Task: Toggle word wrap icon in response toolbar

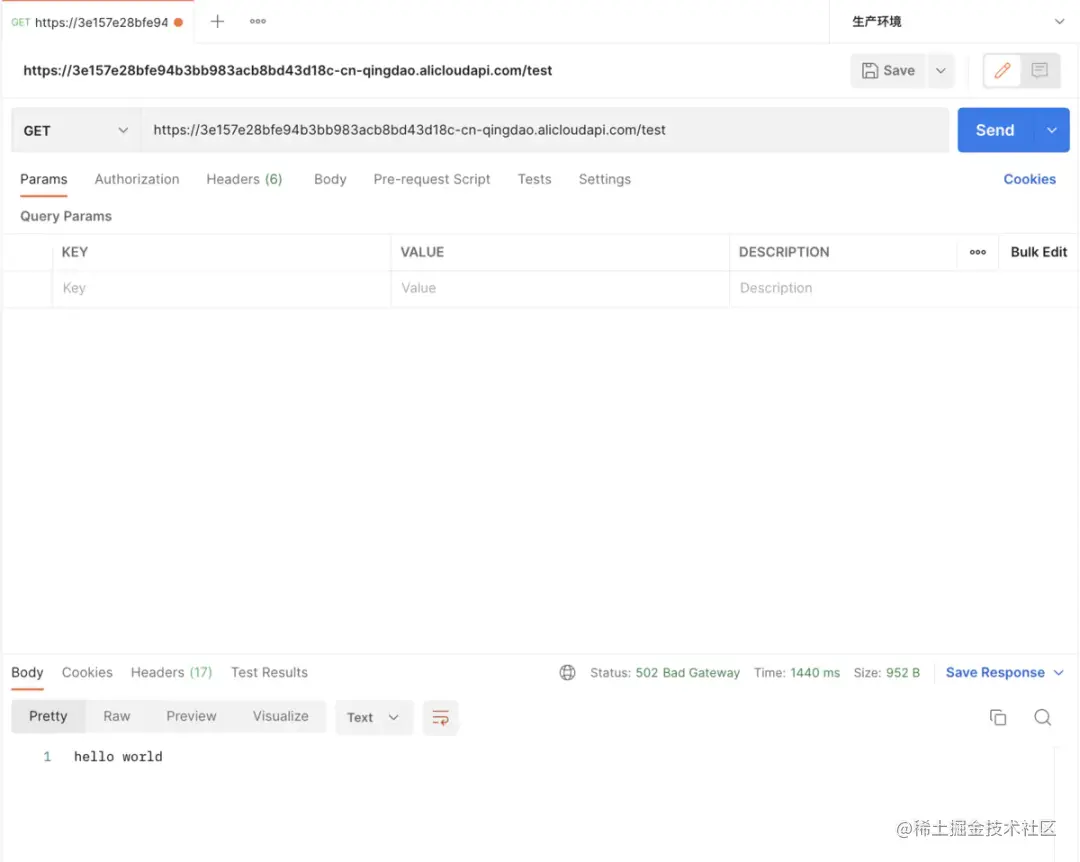Action: click(x=440, y=717)
